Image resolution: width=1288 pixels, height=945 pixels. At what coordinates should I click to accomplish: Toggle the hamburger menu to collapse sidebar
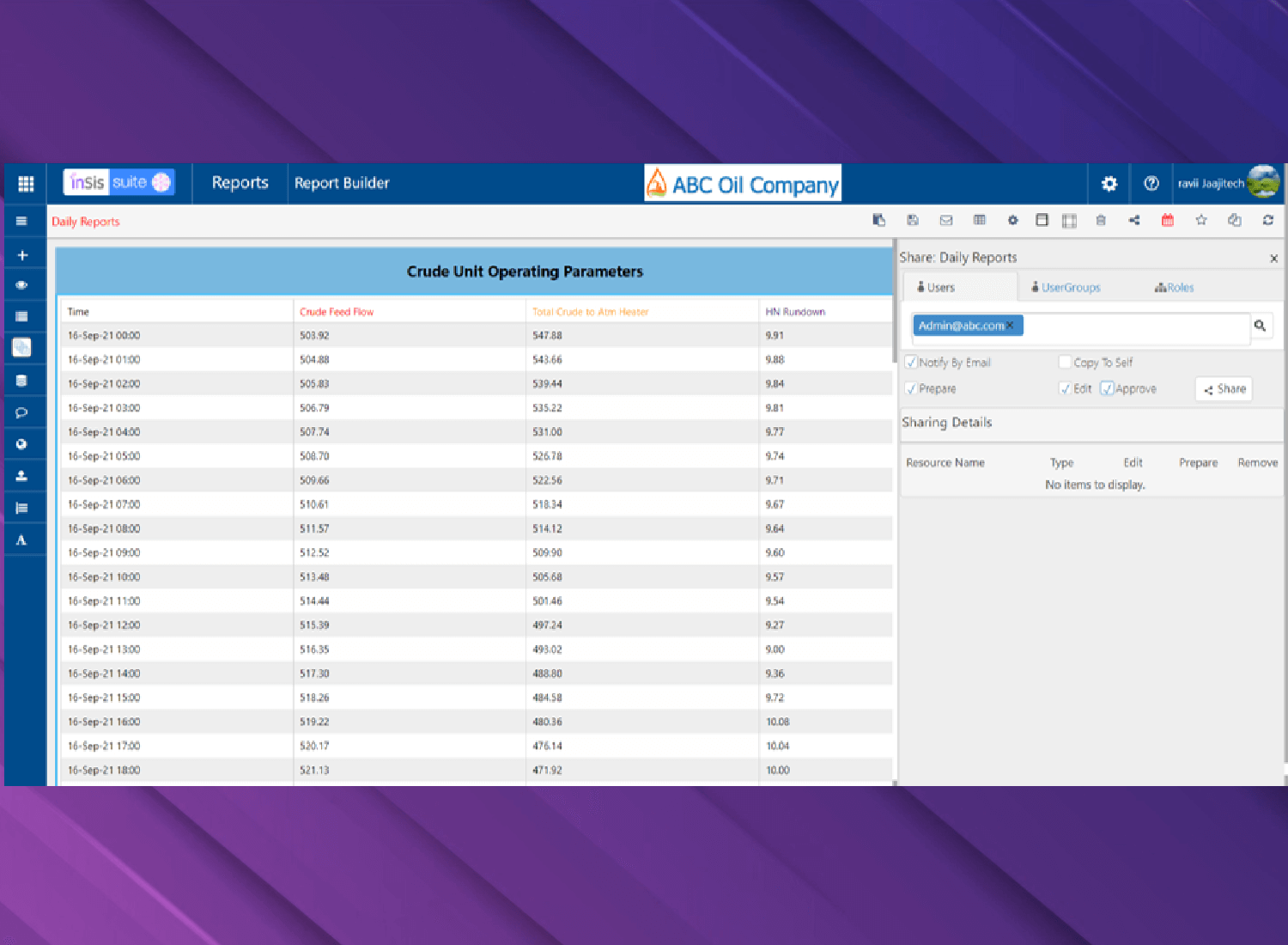click(22, 222)
